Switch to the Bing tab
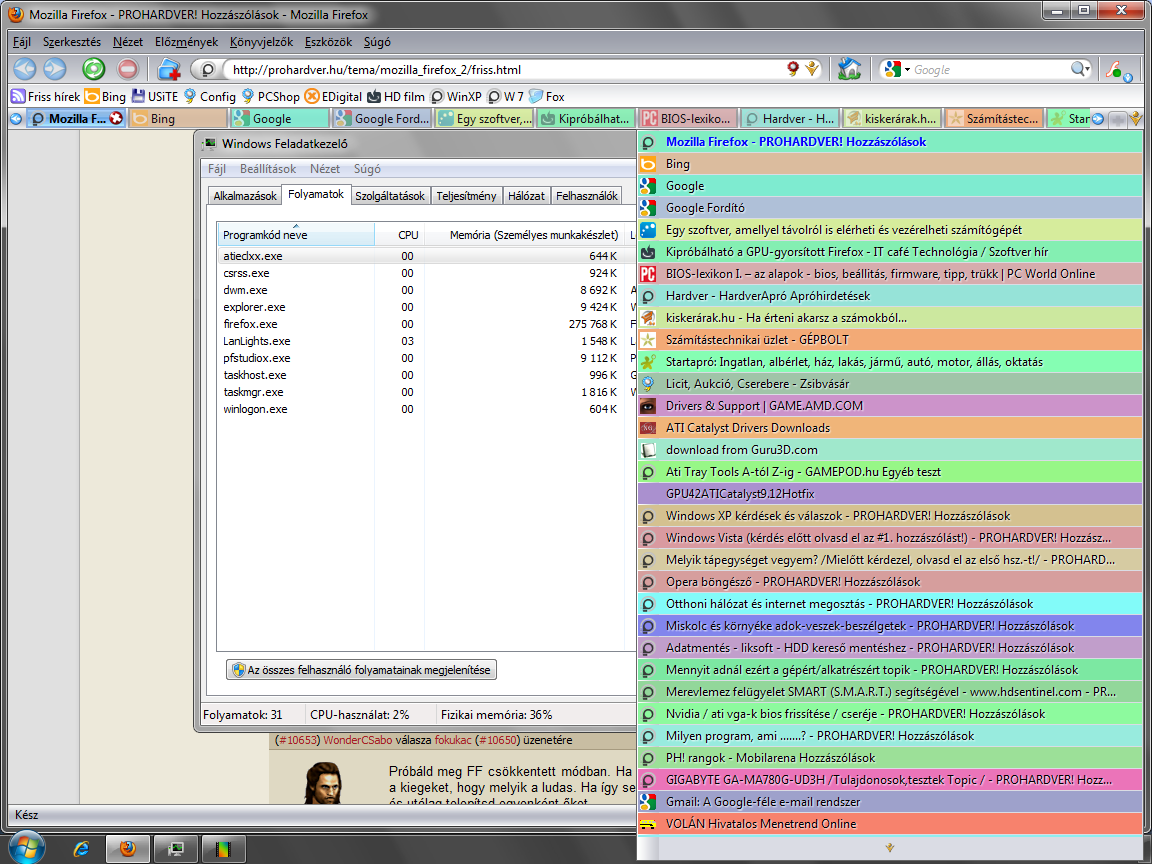Viewport: 1152px width, 864px height. pos(178,118)
